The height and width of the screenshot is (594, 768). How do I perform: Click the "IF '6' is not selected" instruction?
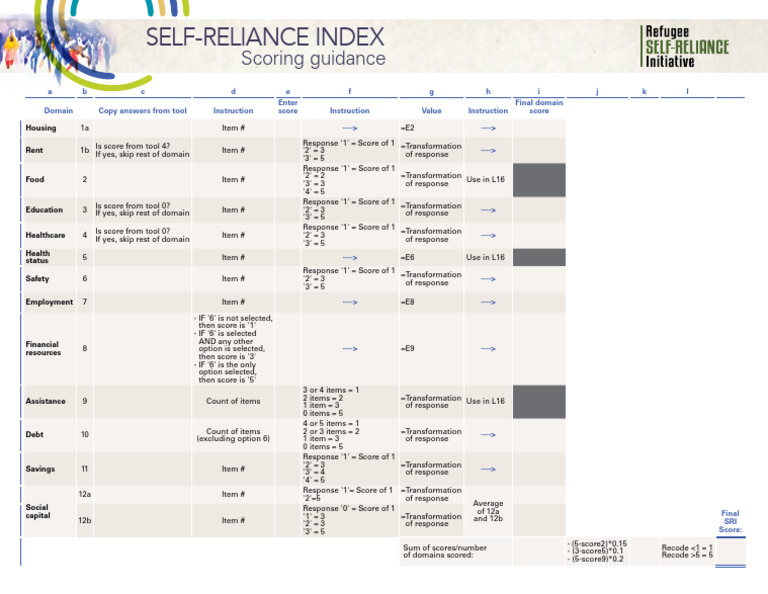(x=233, y=322)
